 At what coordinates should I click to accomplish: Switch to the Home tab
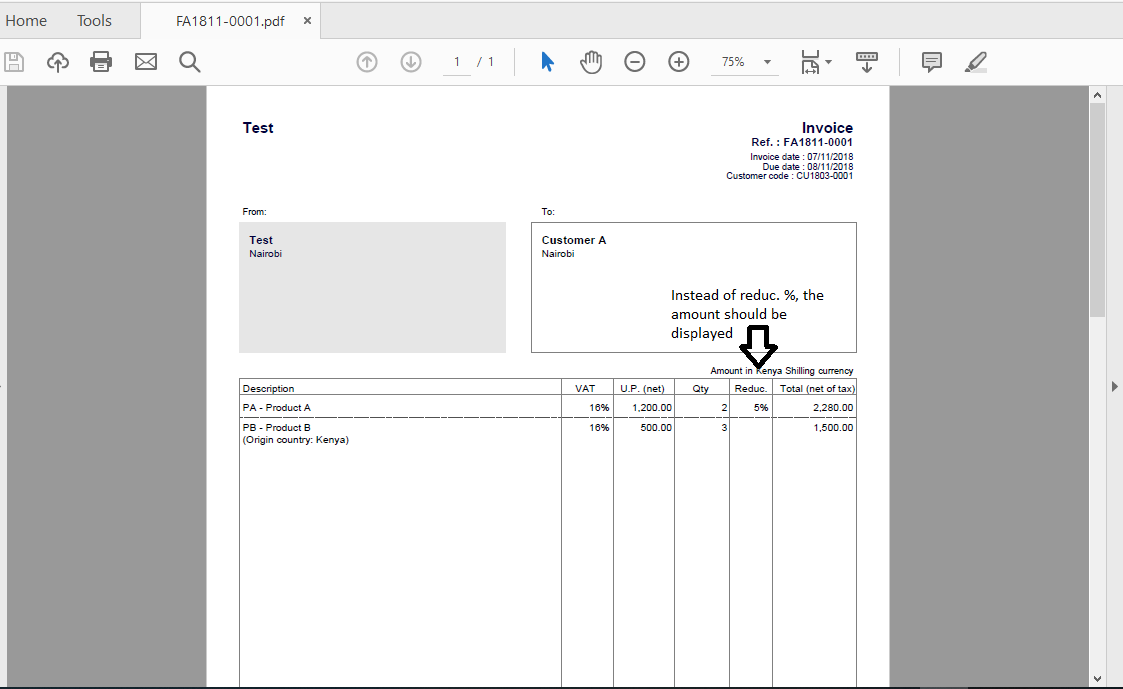[x=26, y=21]
